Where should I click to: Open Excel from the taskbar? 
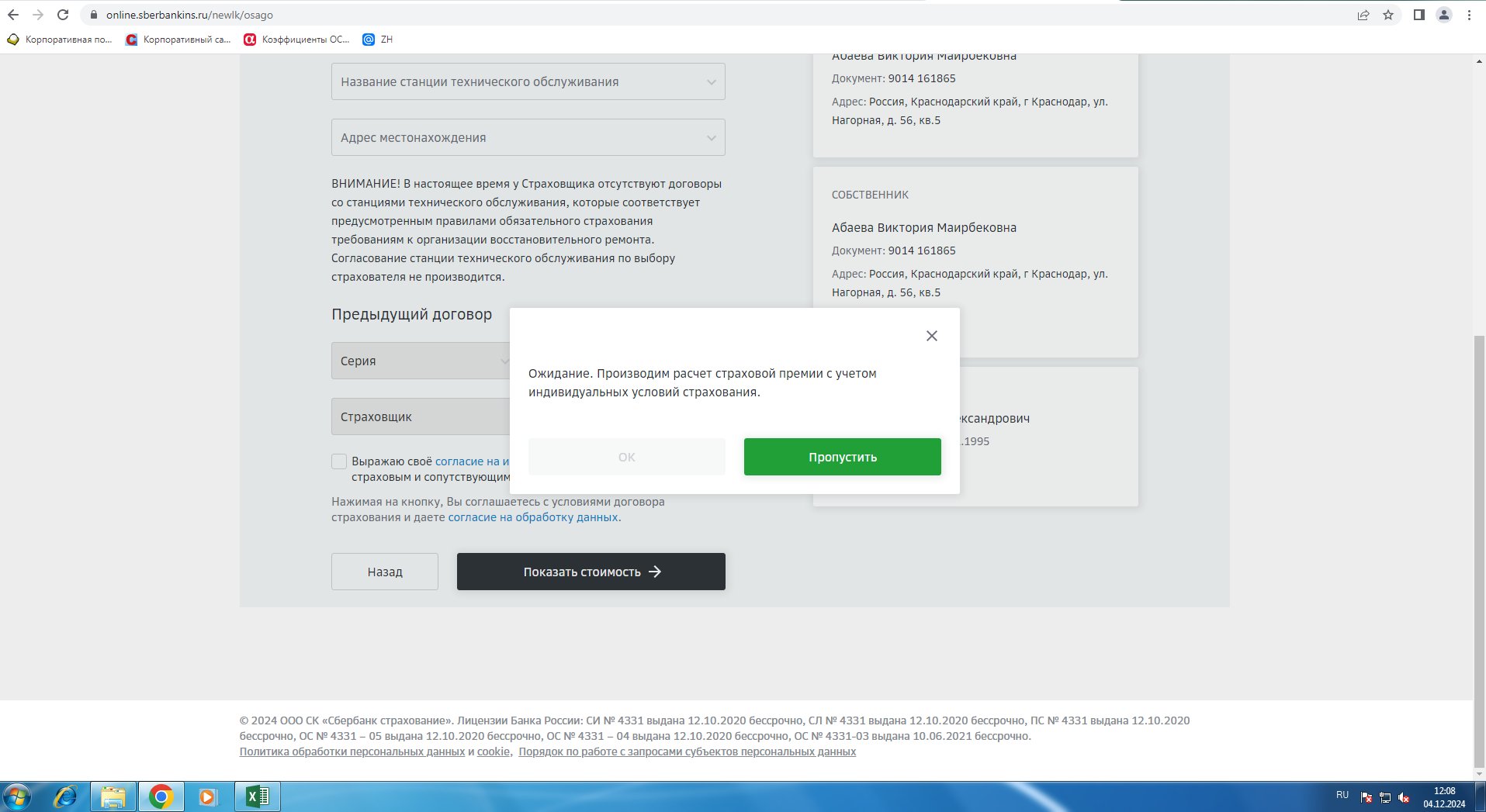pos(257,796)
